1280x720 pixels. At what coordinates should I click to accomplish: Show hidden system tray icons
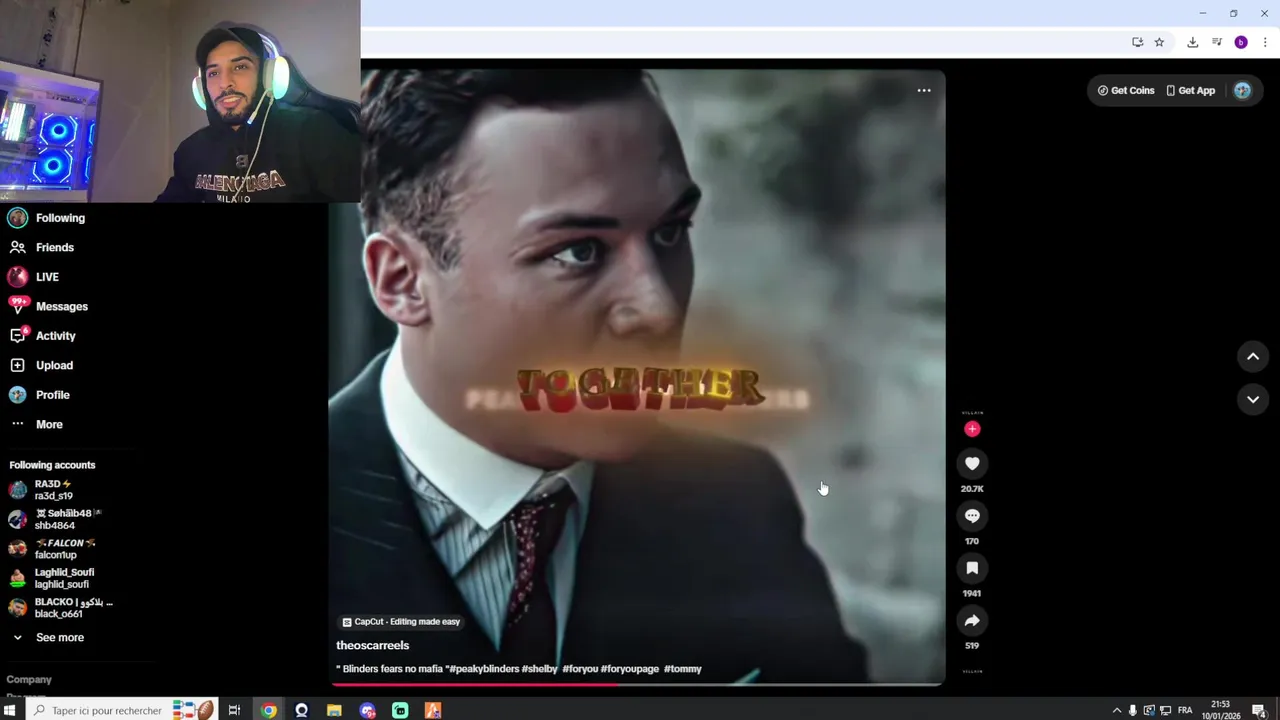1117,711
